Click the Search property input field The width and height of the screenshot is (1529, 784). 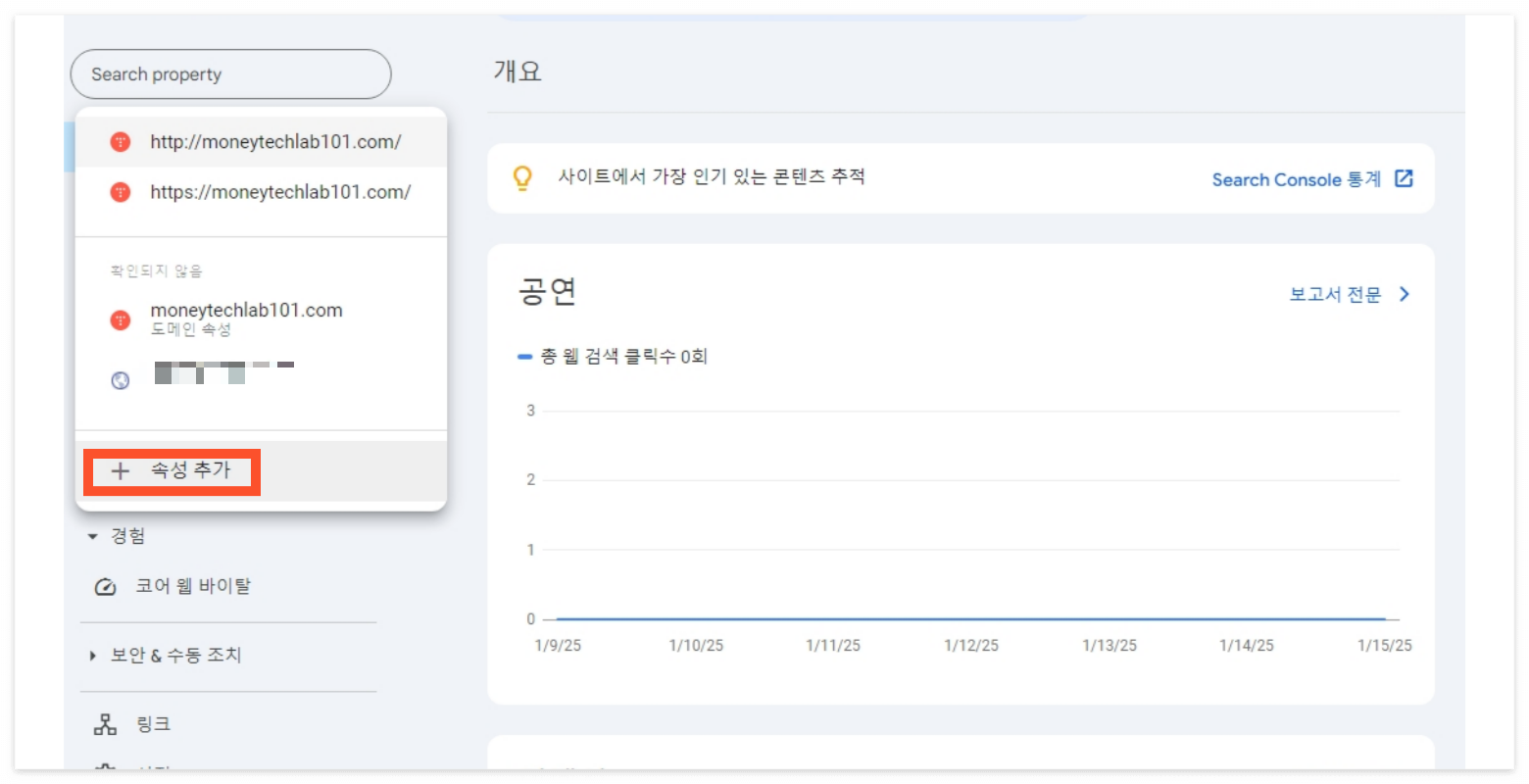[230, 74]
